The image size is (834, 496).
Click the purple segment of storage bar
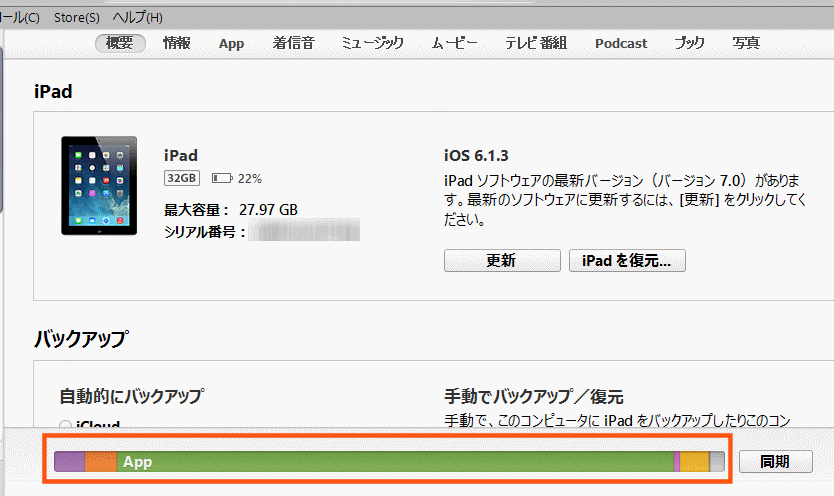pyautogui.click(x=69, y=462)
